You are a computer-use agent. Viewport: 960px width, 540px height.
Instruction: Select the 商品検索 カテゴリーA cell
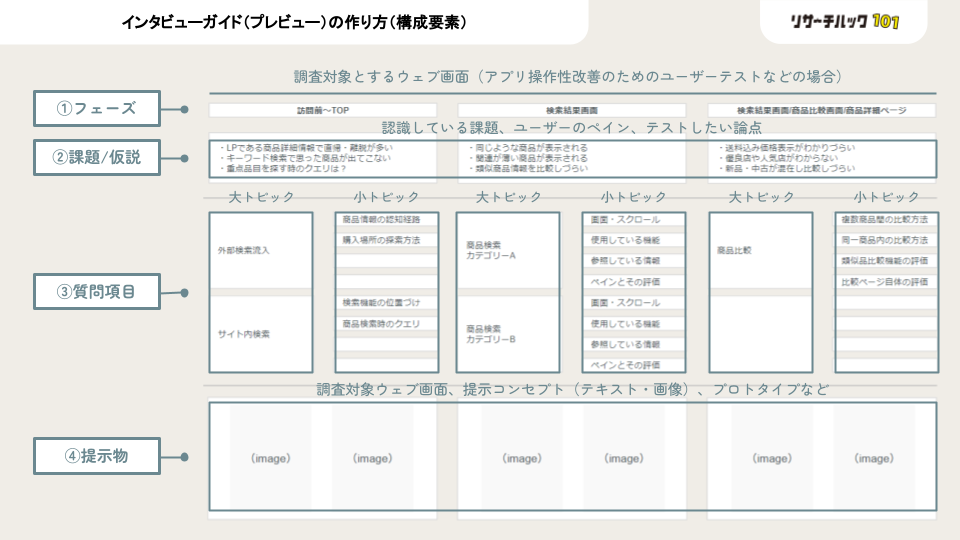[x=508, y=250]
